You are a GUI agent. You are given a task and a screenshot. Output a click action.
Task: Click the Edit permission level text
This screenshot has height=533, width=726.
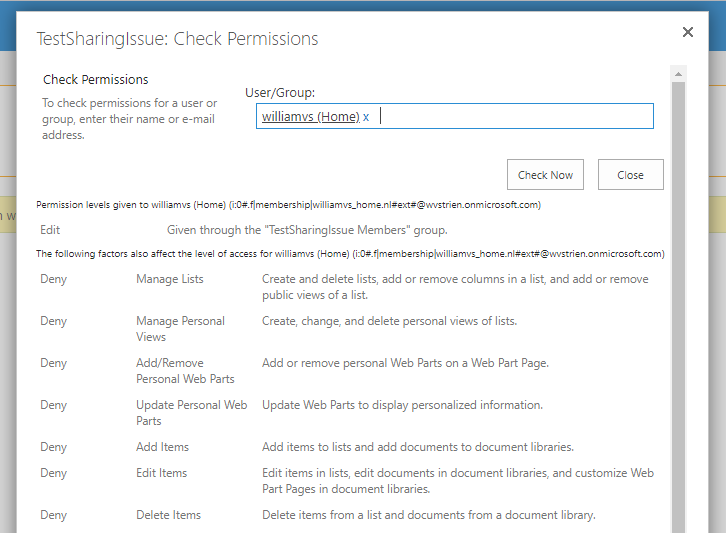50,230
